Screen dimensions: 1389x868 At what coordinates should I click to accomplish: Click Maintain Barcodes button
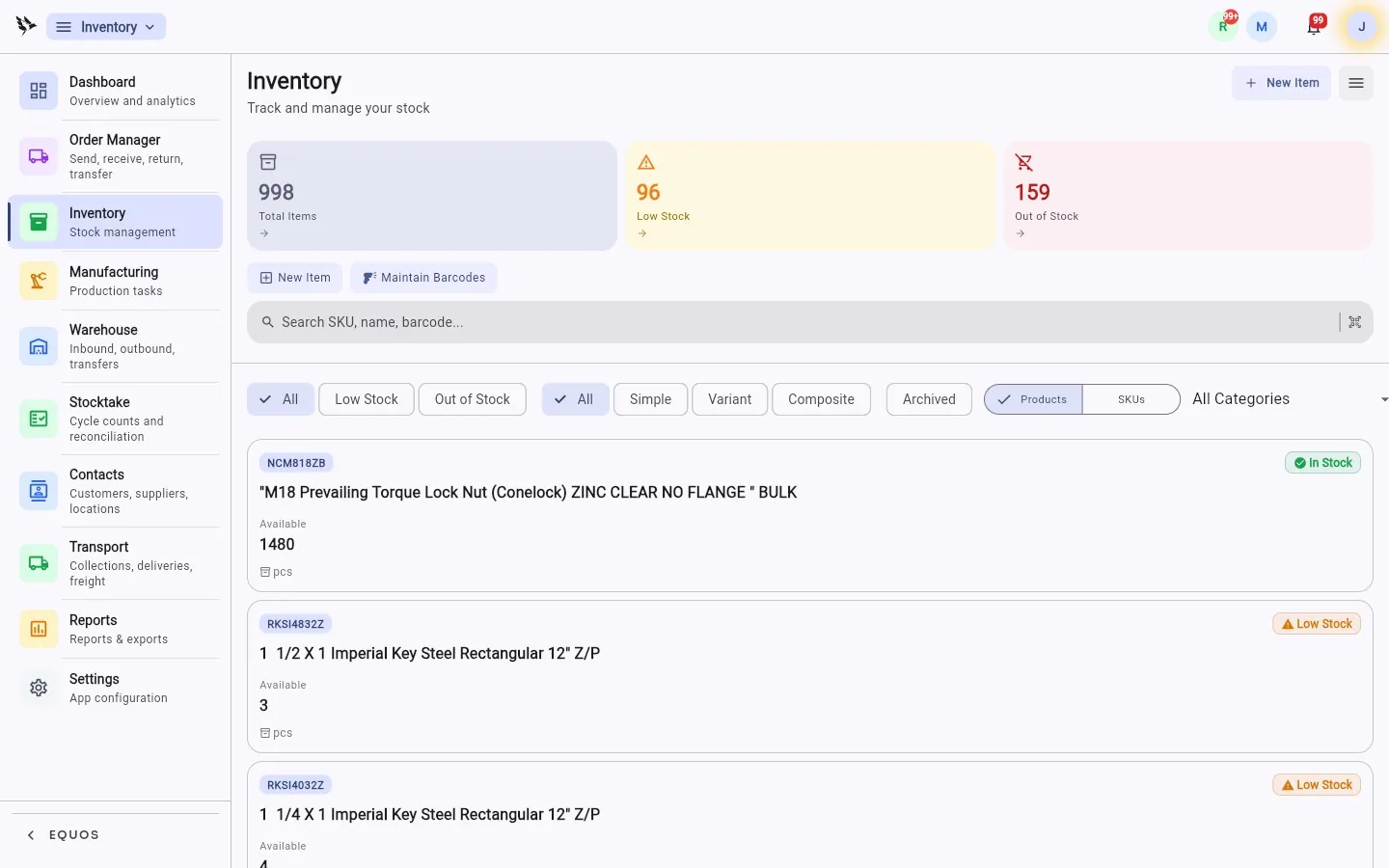(x=424, y=278)
